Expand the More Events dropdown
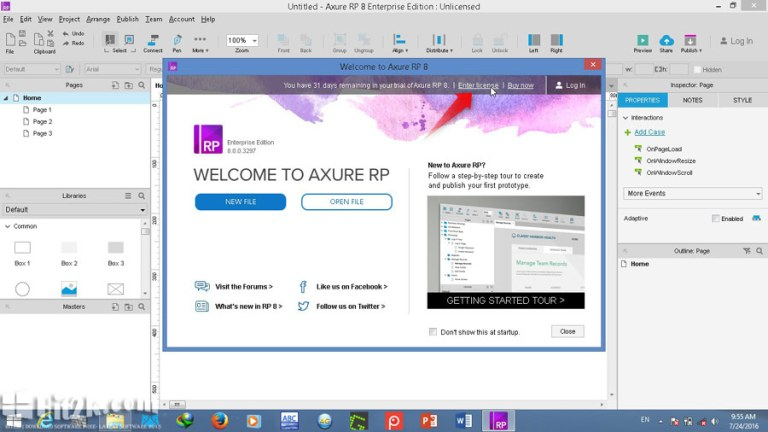Viewport: 768px width, 432px height. pos(693,193)
